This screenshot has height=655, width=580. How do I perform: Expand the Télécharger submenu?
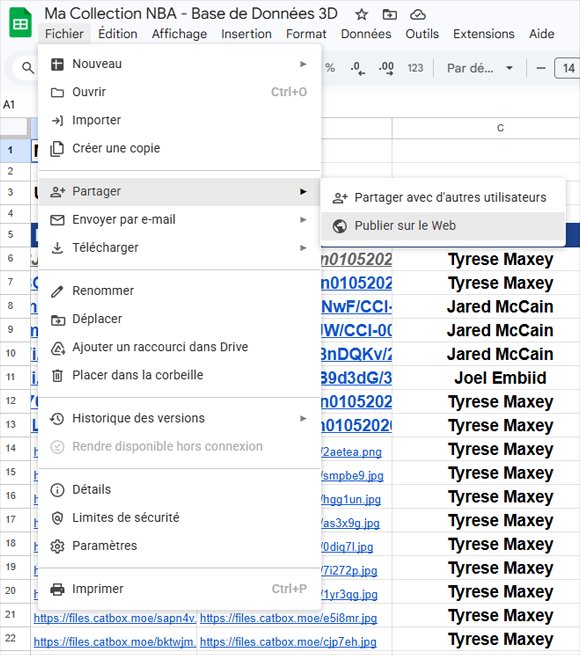click(x=179, y=248)
